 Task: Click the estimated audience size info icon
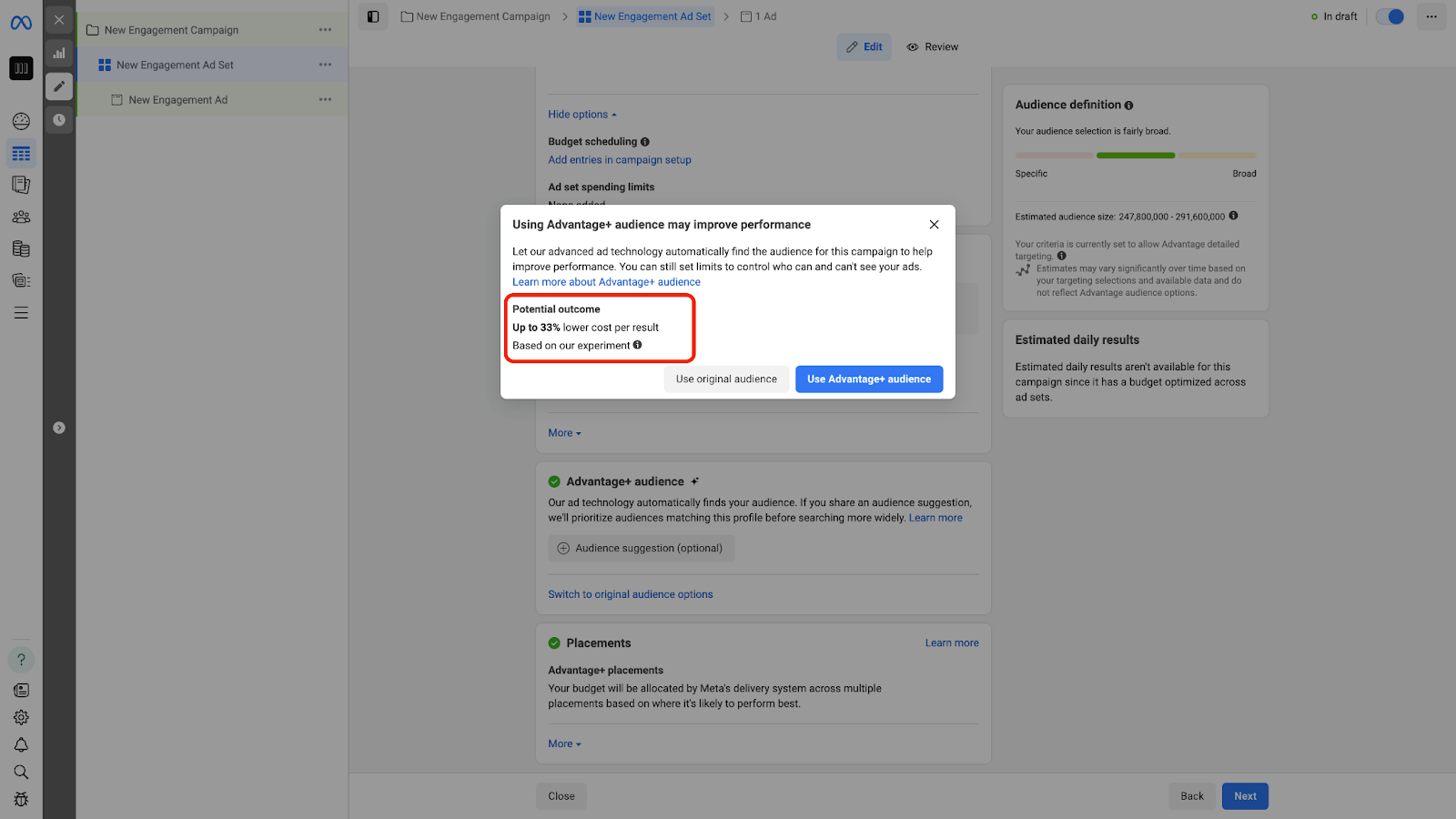[1233, 216]
